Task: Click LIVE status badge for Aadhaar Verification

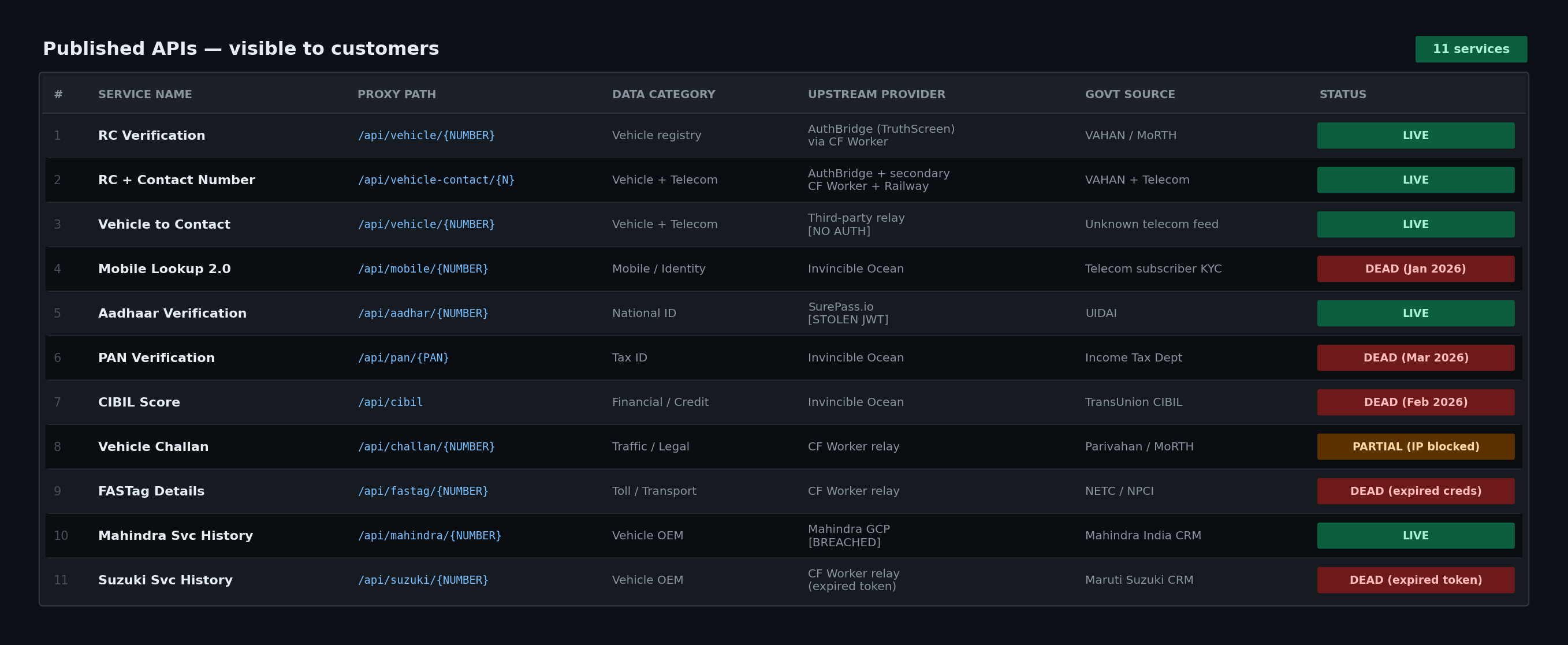Action: [x=1416, y=314]
